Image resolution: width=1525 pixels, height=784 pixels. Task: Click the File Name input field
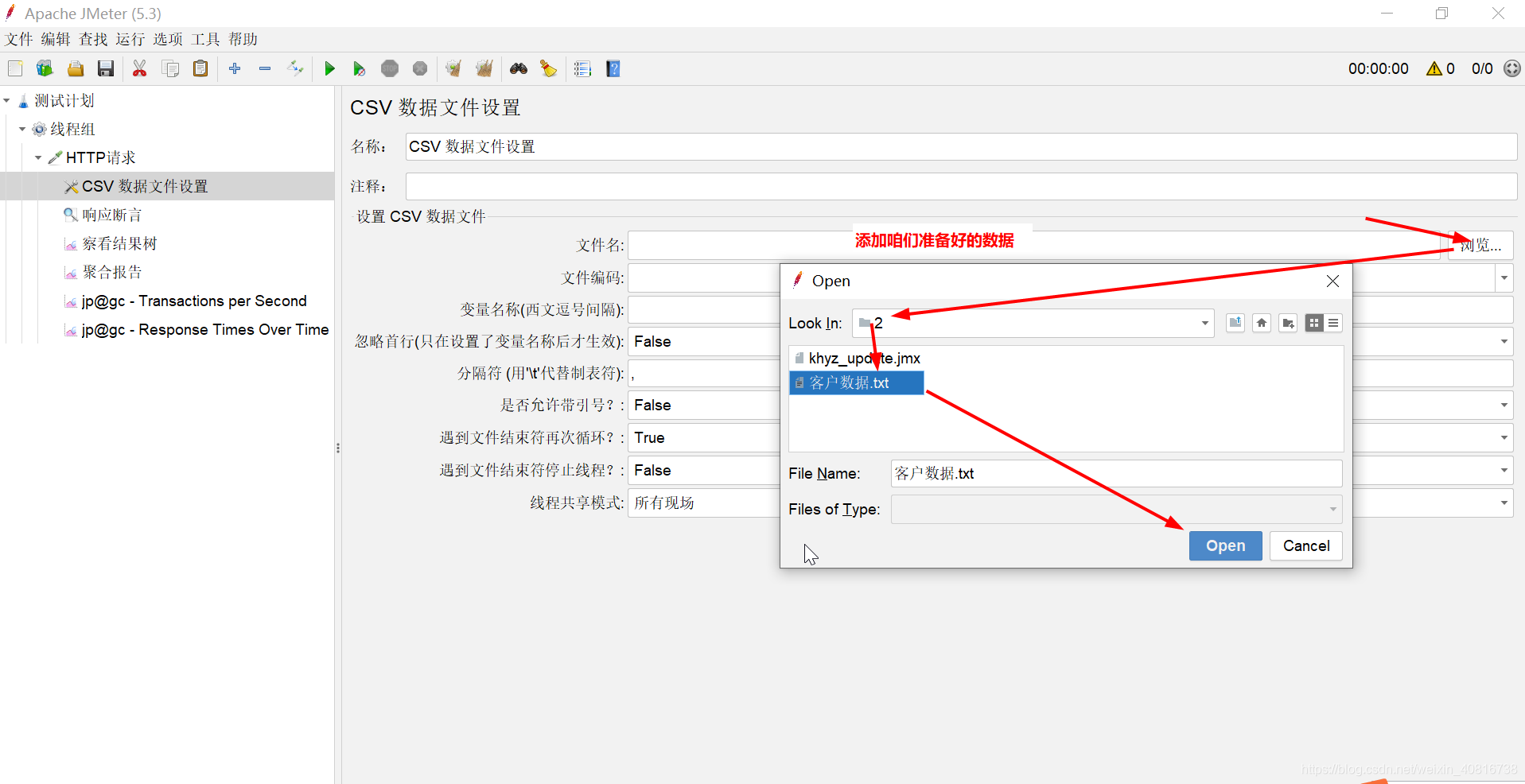click(1116, 474)
